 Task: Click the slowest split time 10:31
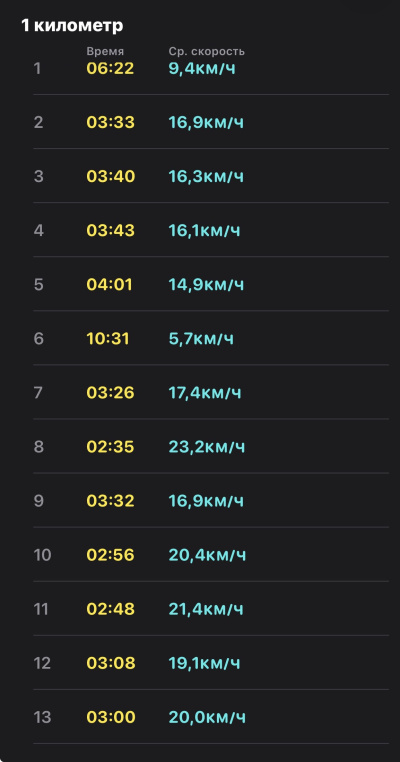[x=108, y=338]
